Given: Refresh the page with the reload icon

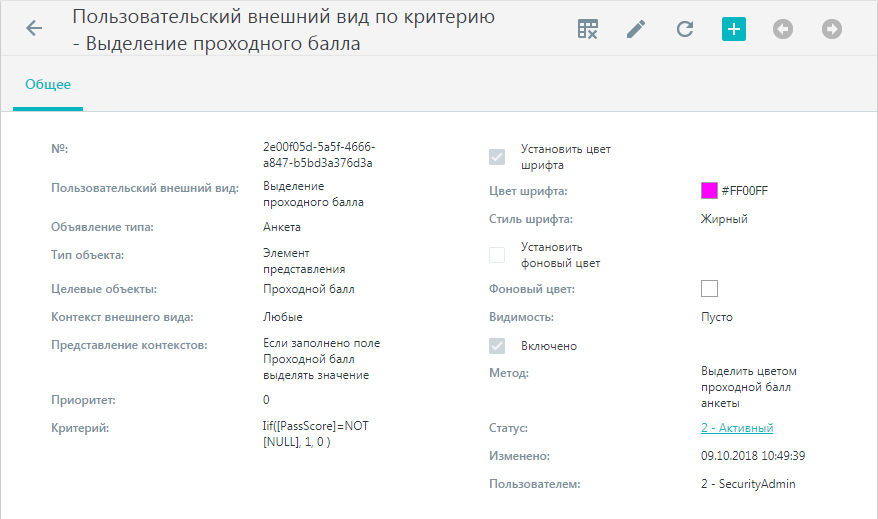Looking at the screenshot, I should pyautogui.click(x=685, y=29).
